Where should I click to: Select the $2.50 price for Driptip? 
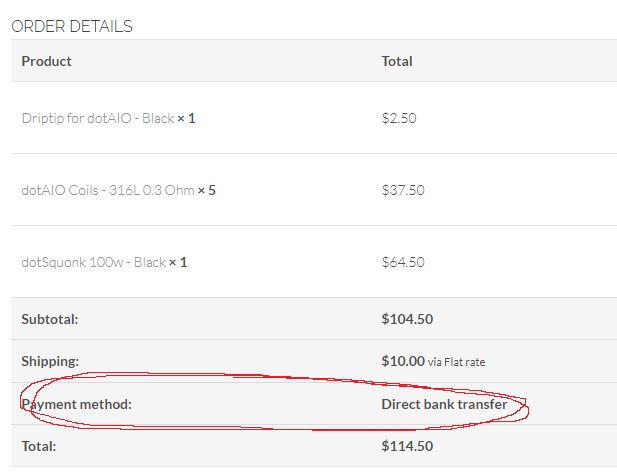pyautogui.click(x=399, y=118)
